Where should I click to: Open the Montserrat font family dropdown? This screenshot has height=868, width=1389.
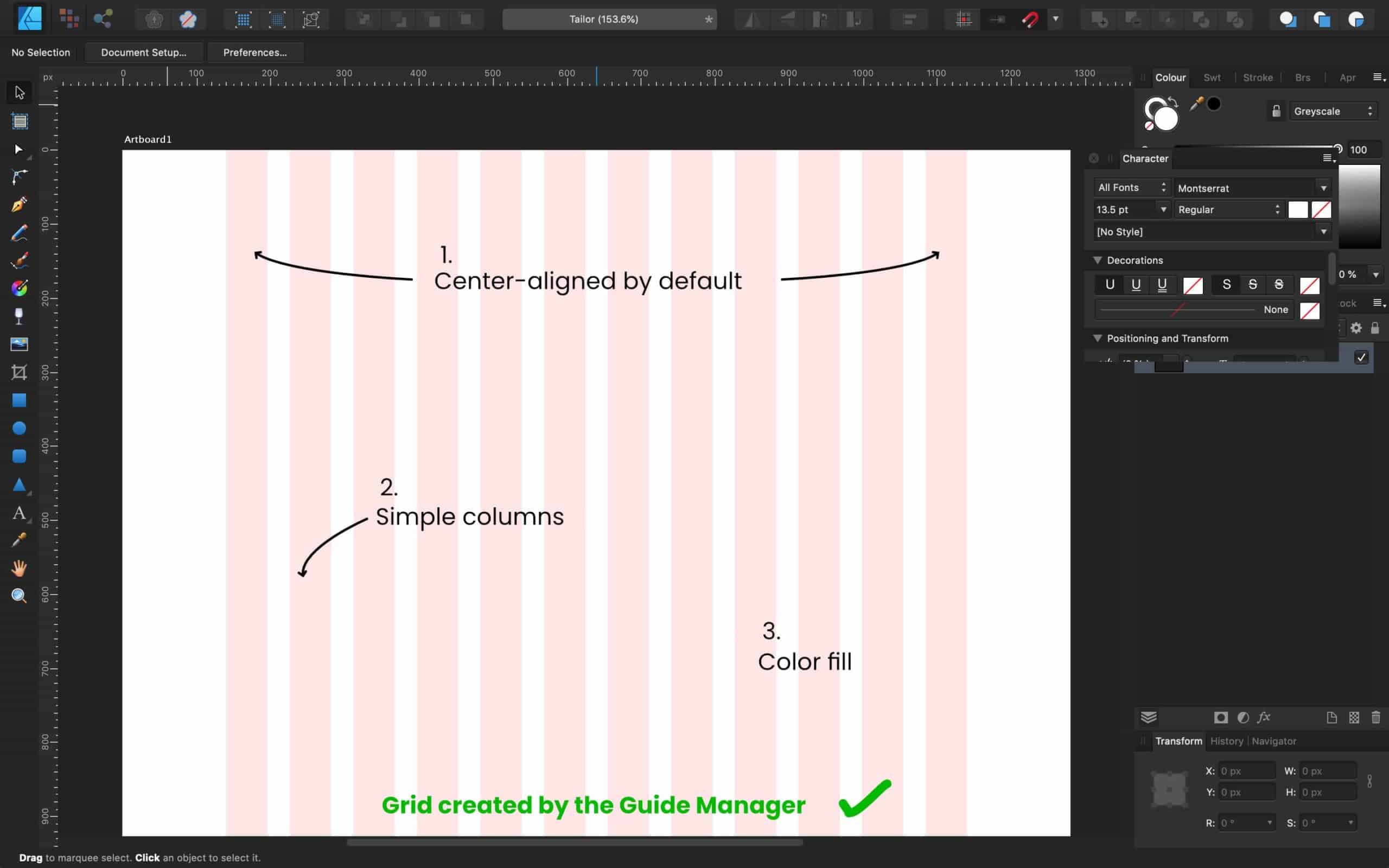click(x=1323, y=188)
